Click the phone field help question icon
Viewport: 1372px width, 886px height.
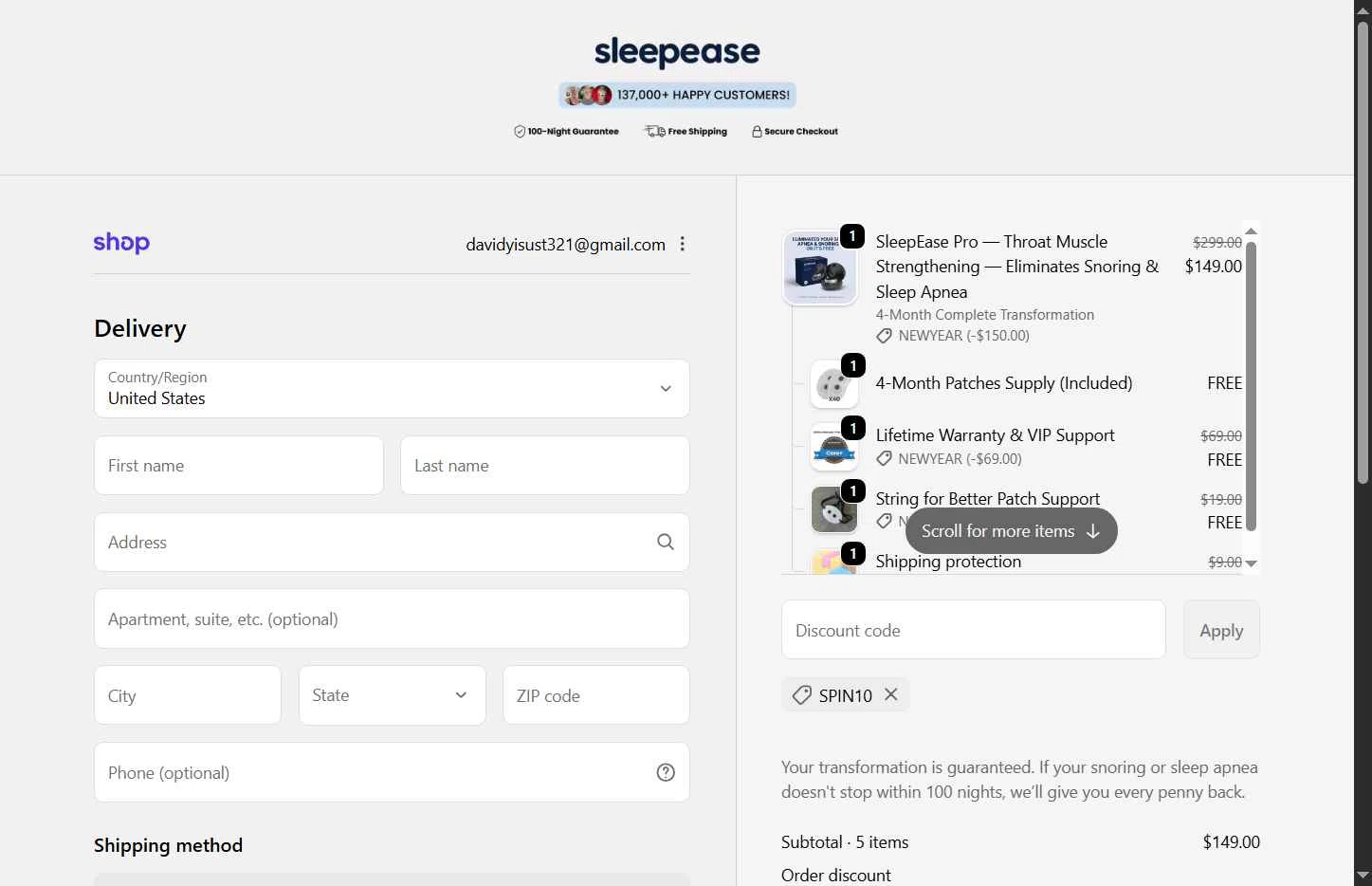[x=666, y=772]
